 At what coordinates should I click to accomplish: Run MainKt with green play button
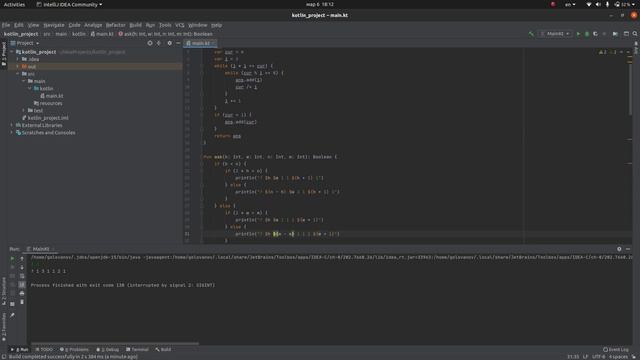coord(578,34)
